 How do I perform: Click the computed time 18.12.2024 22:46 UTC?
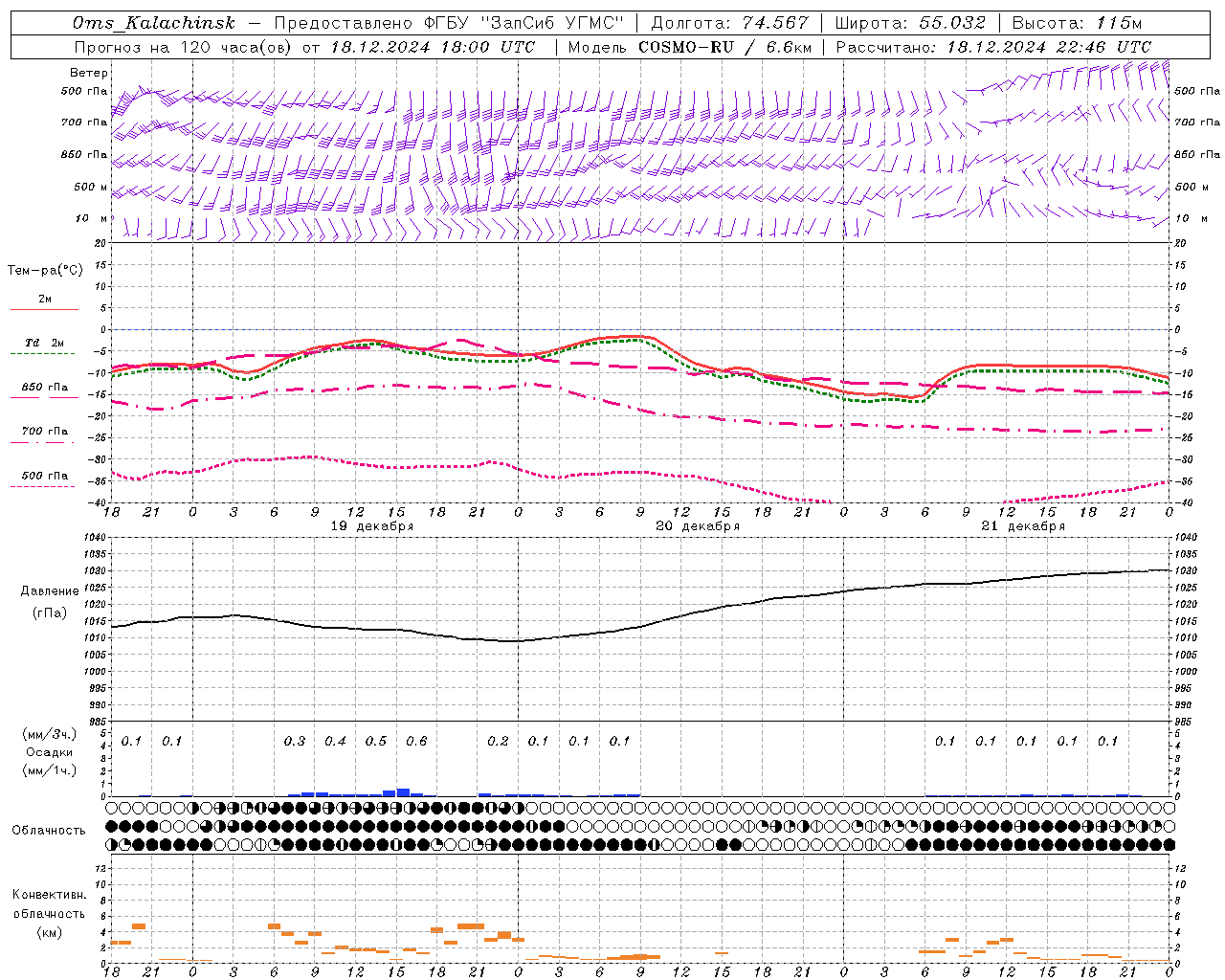click(1049, 47)
